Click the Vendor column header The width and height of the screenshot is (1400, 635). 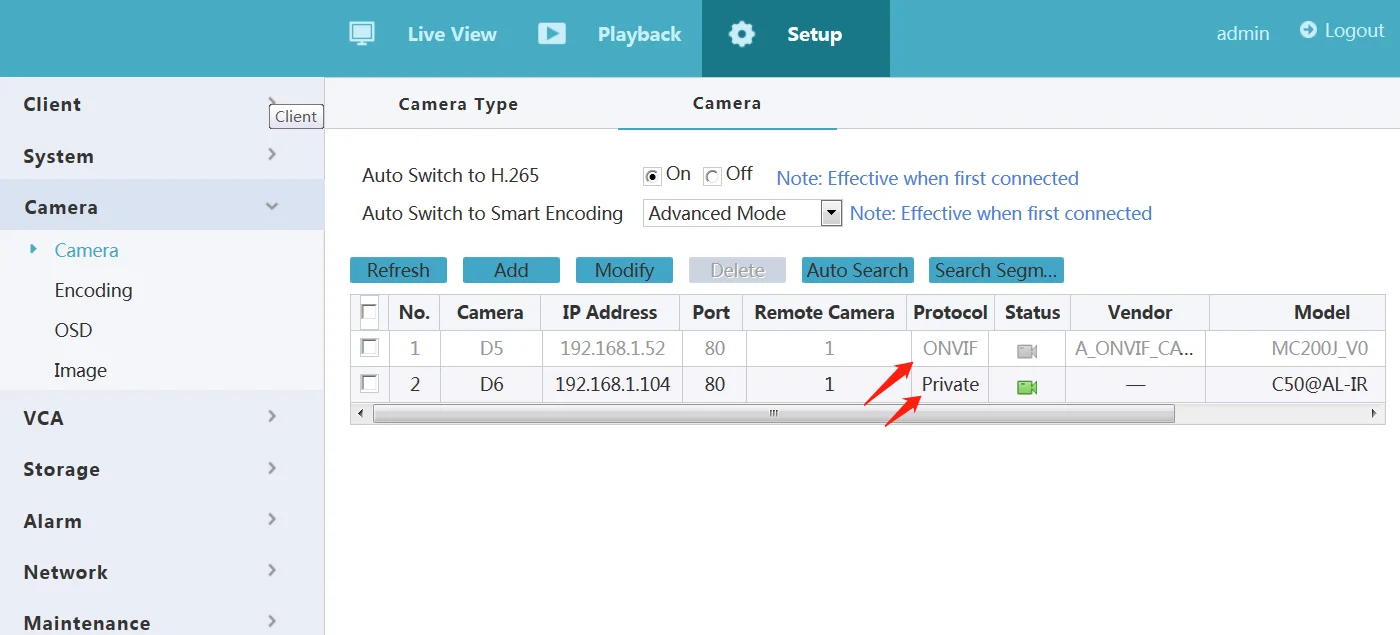(1140, 313)
